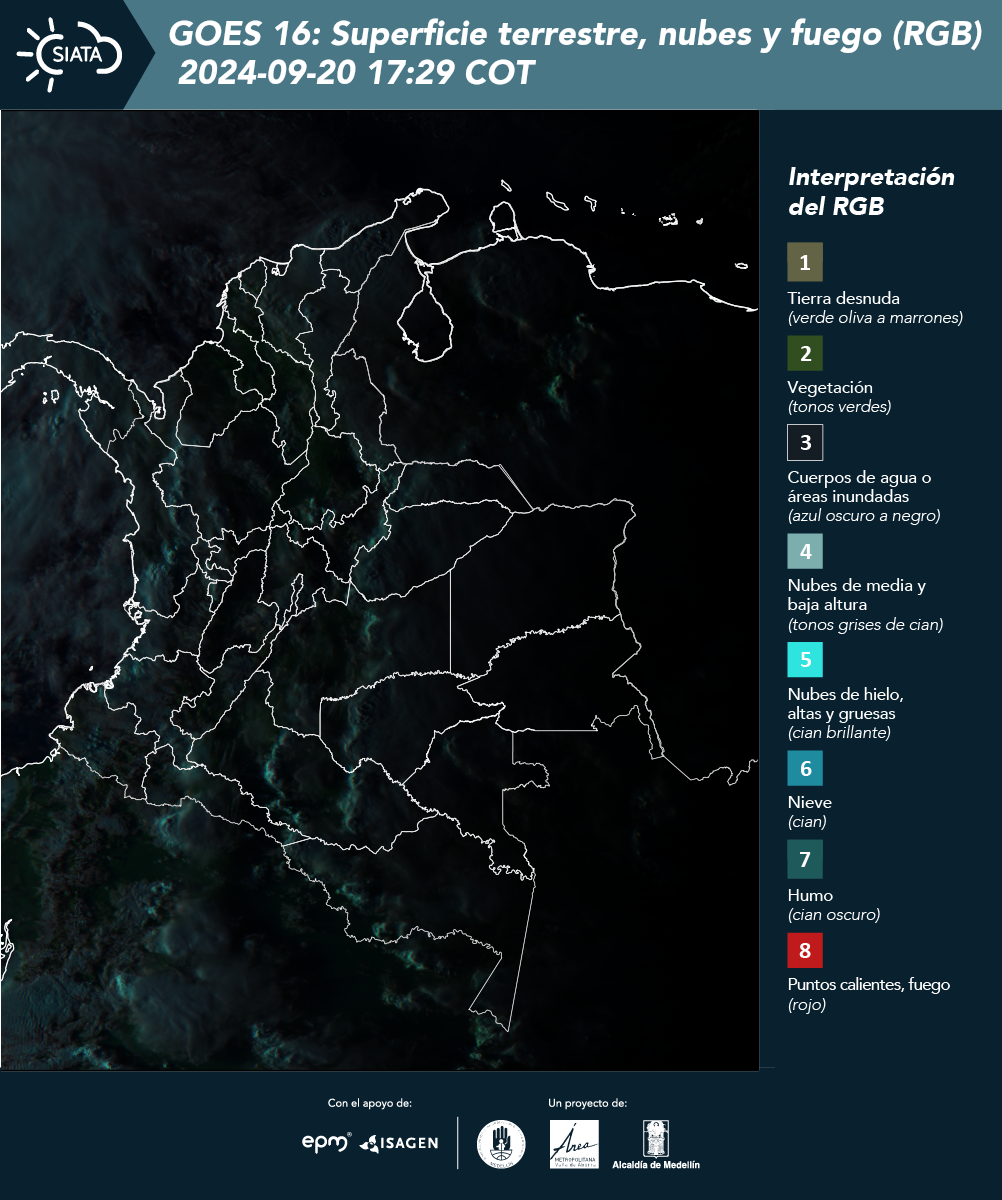
Task: Select red legend swatch 8 for fuego
Action: (805, 948)
